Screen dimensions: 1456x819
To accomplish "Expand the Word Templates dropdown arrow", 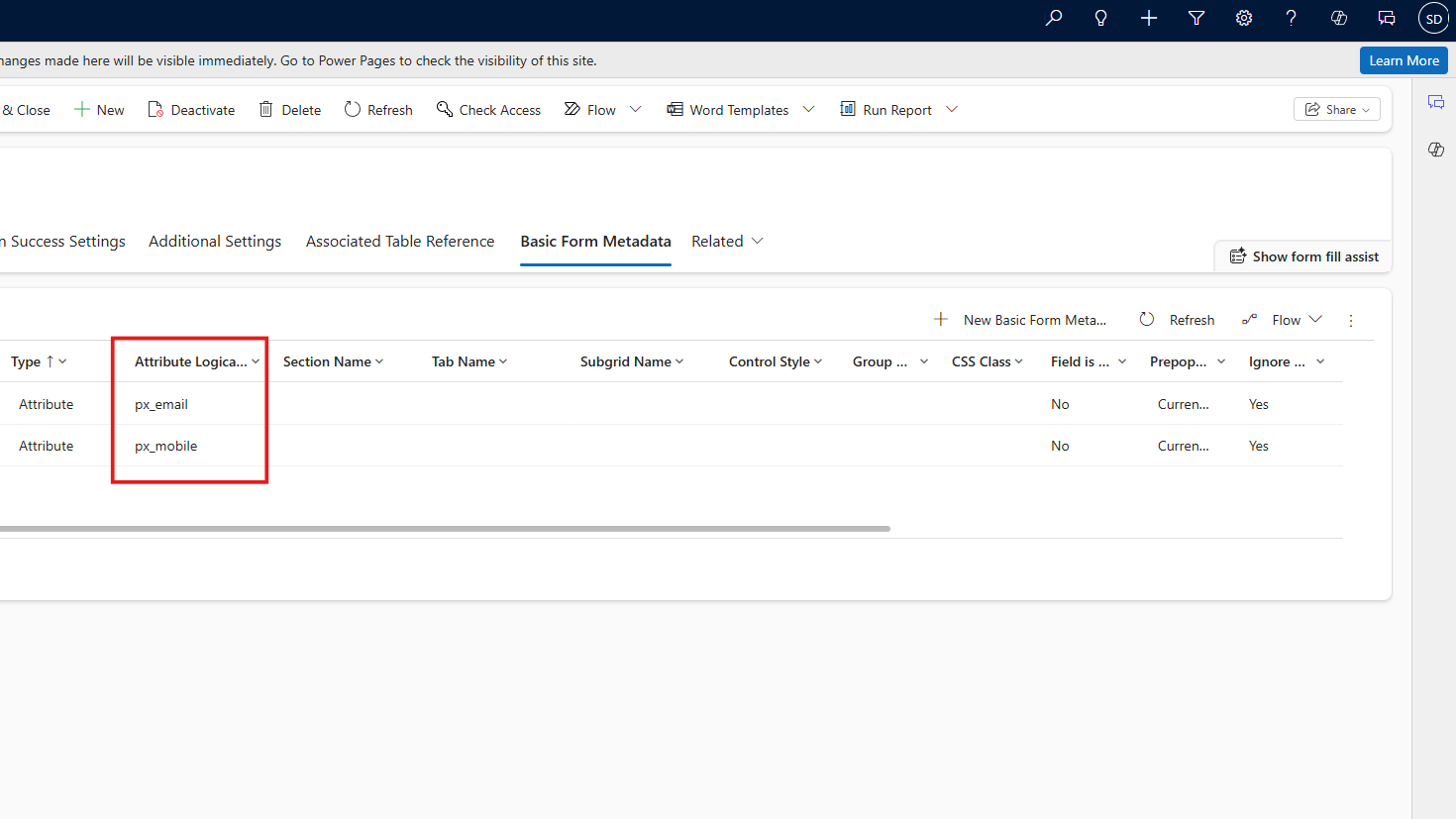I will (x=808, y=110).
